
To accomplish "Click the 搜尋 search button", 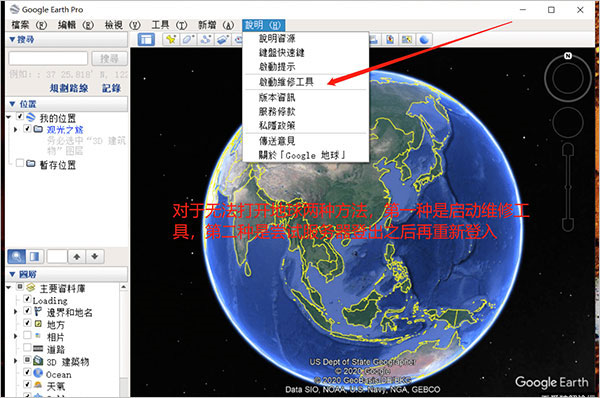I will coord(109,59).
